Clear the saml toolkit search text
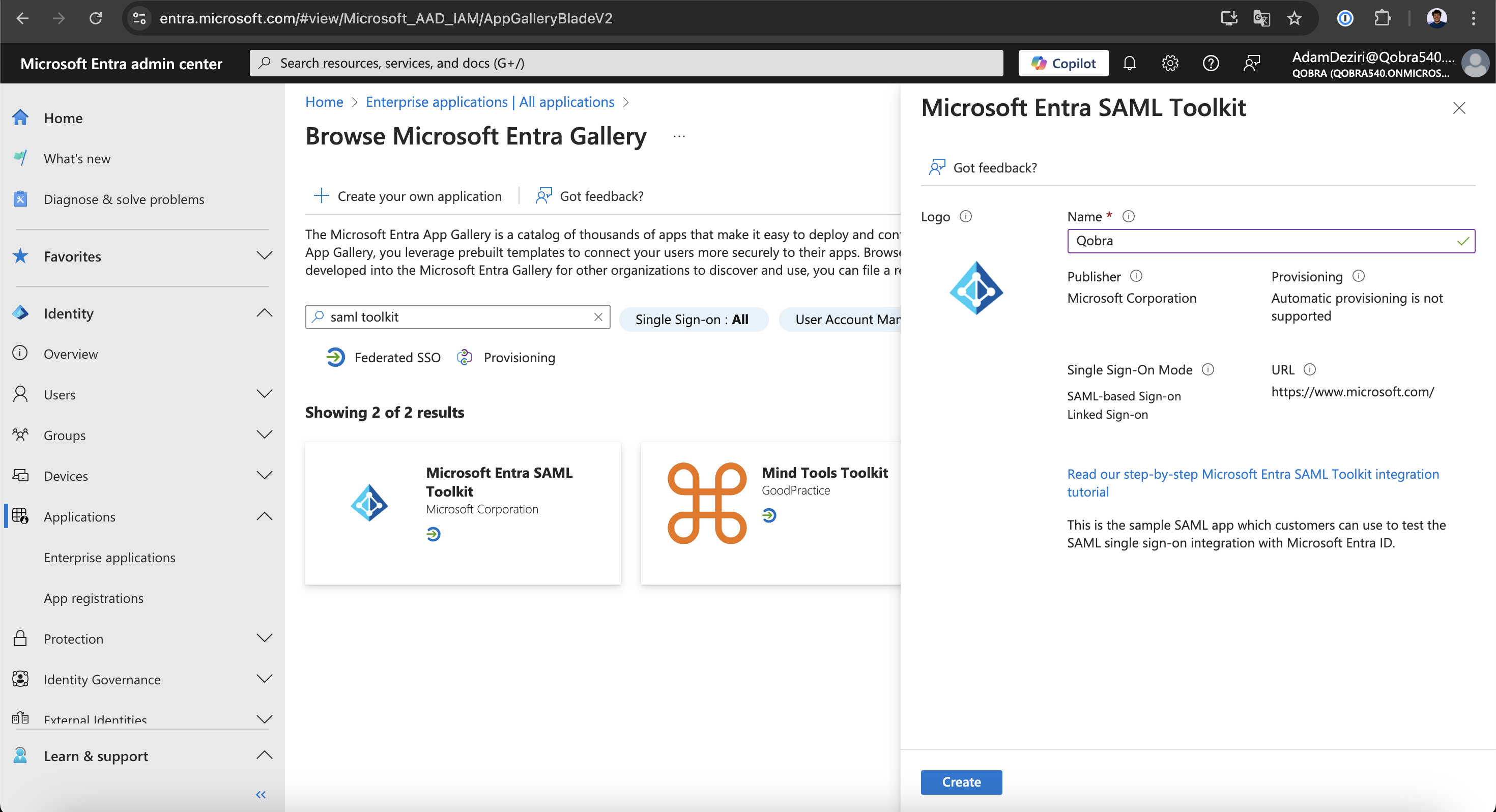 click(x=597, y=316)
